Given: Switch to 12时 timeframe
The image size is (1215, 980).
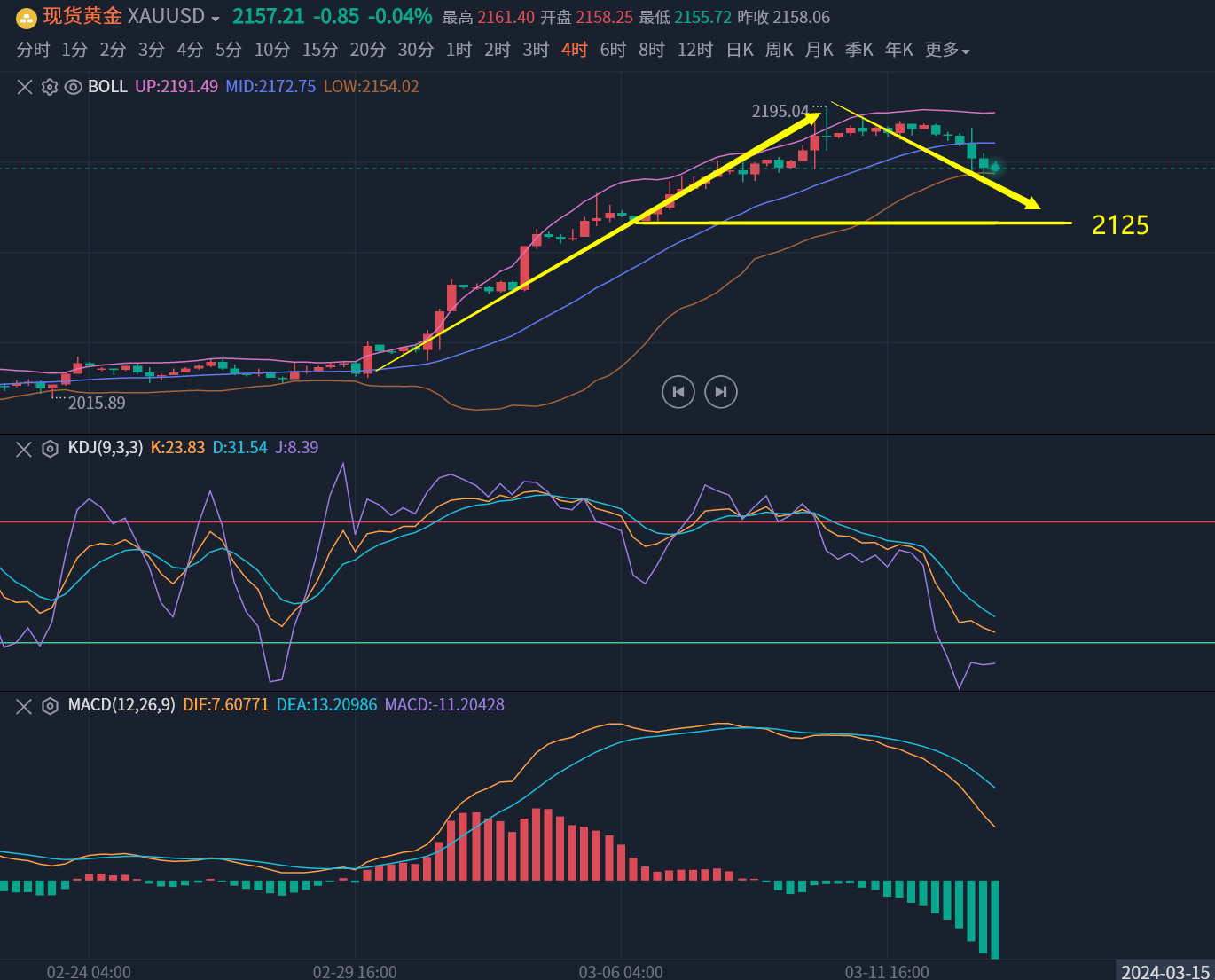Looking at the screenshot, I should 695,50.
